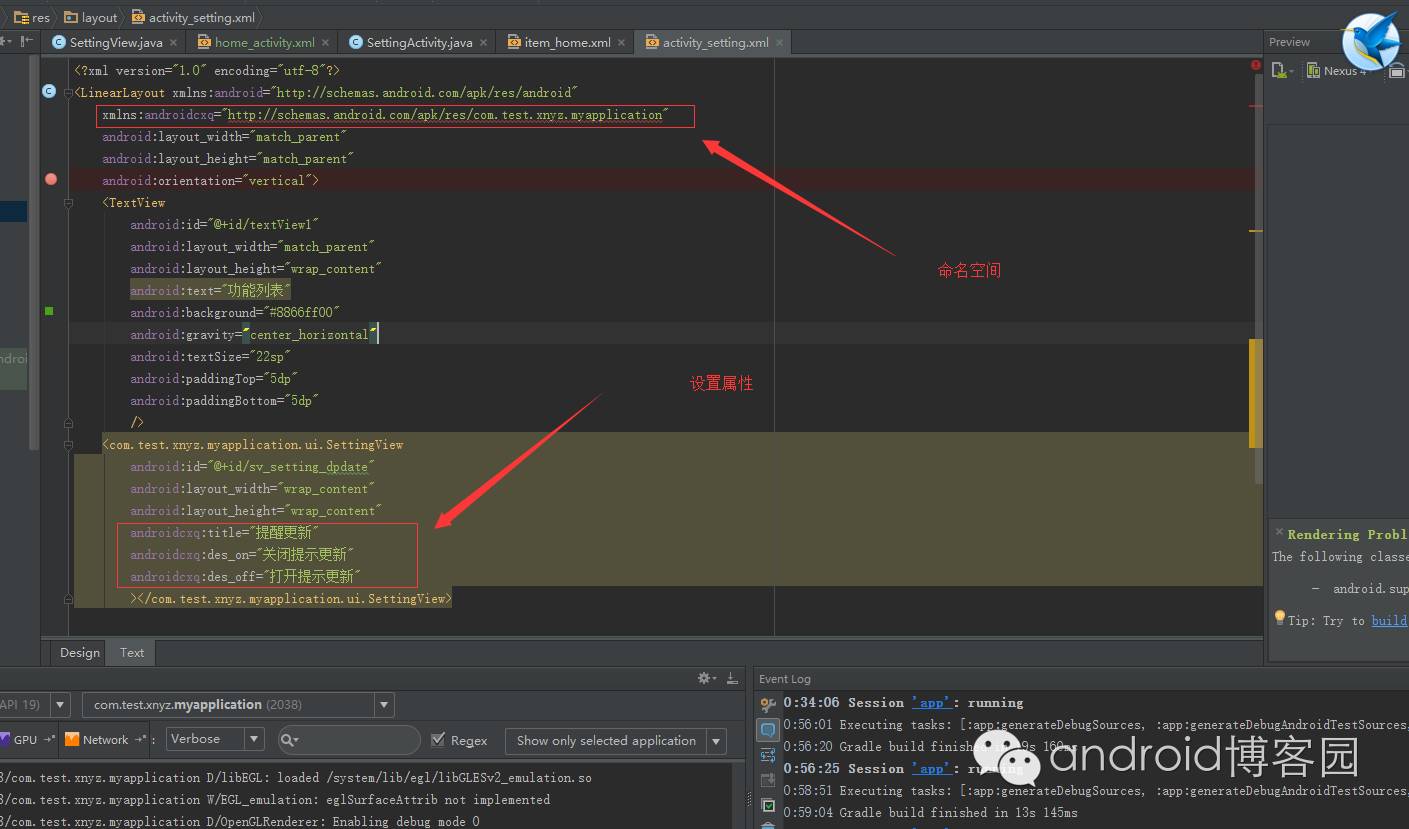Click the androidcxq:title="提醒更新" attribute line
Viewport: 1409px width, 829px height.
(x=225, y=533)
